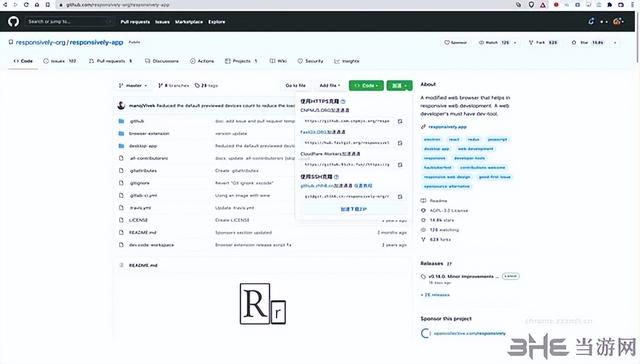
Task: Click the browser reload button
Action: (x=26, y=4)
